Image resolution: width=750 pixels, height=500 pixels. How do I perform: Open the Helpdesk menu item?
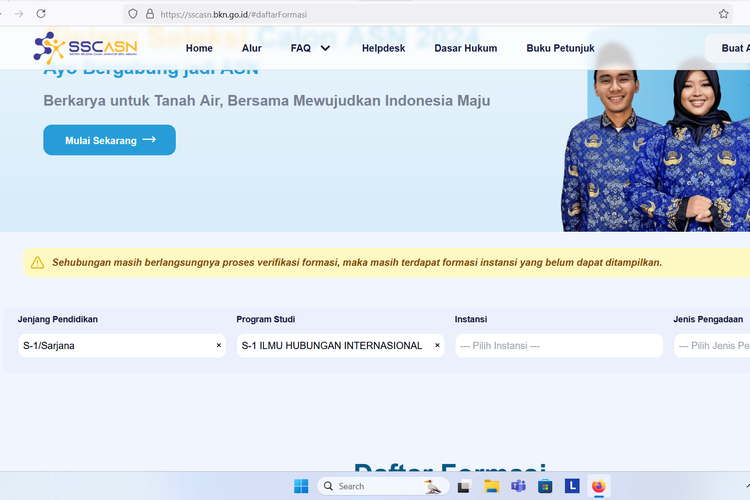(x=383, y=48)
